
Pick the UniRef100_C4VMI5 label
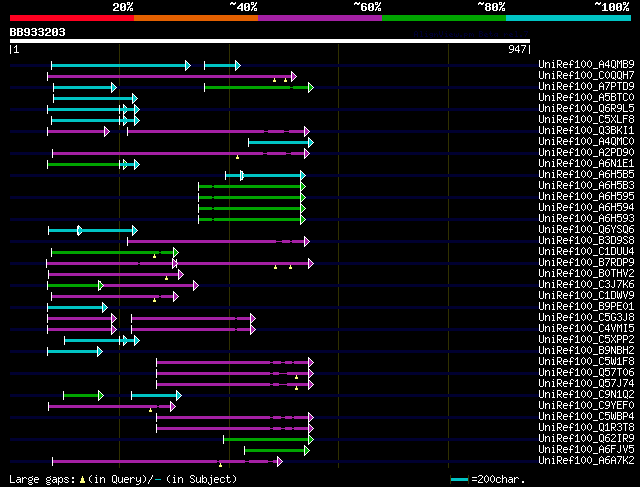pyautogui.click(x=586, y=329)
